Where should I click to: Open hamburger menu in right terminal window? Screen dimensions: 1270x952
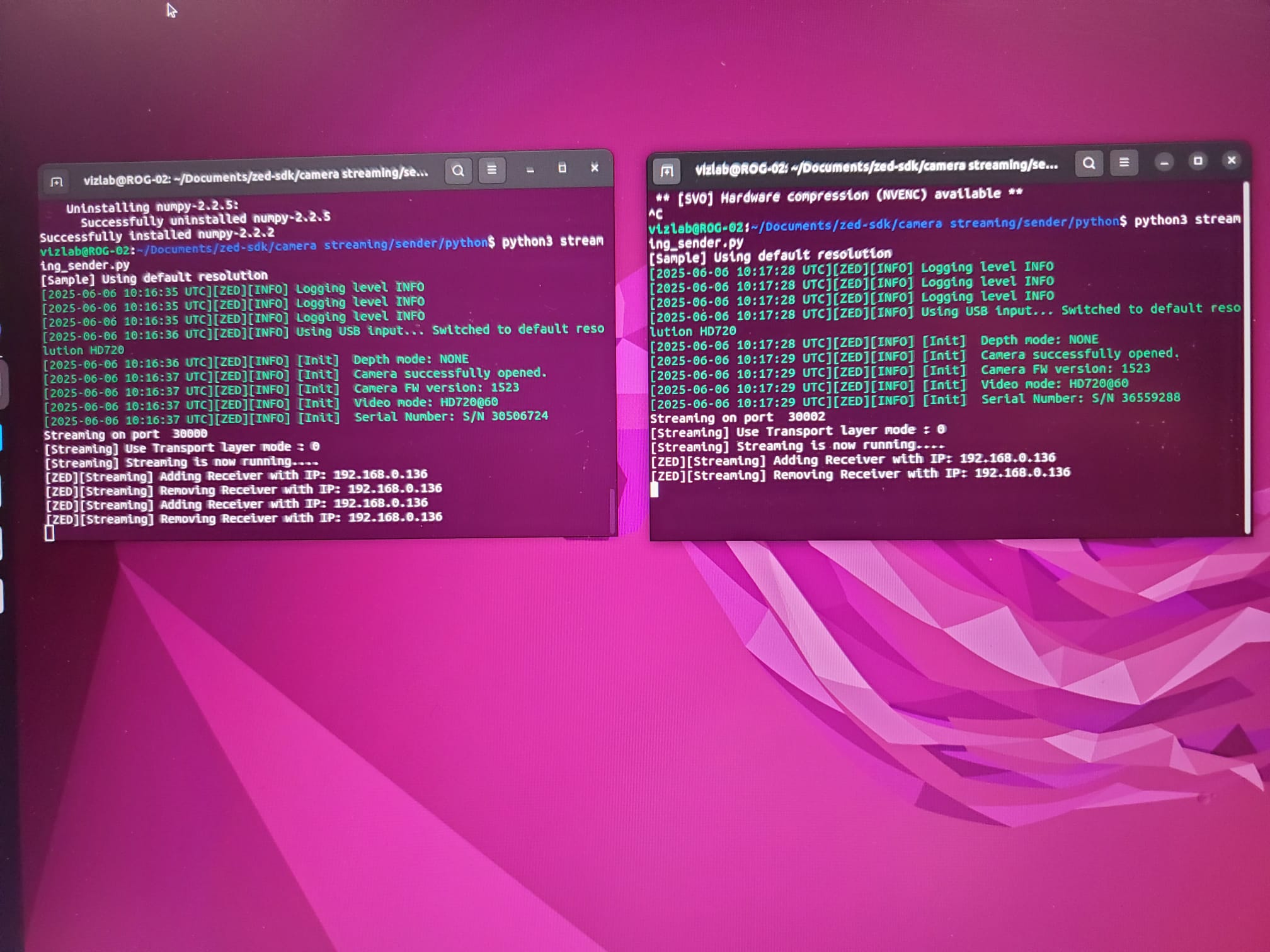point(1124,162)
